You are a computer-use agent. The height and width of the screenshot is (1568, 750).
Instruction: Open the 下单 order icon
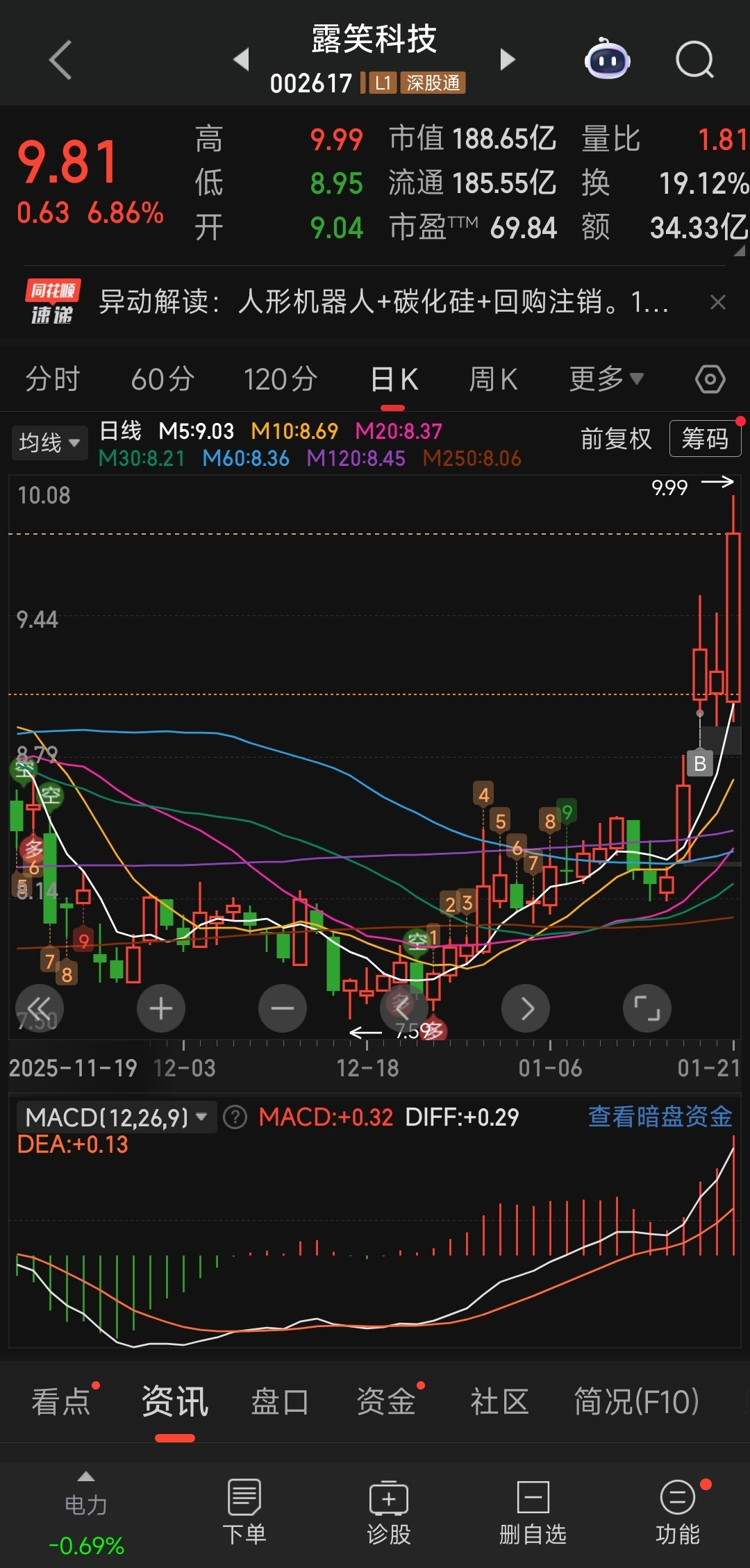[244, 1512]
